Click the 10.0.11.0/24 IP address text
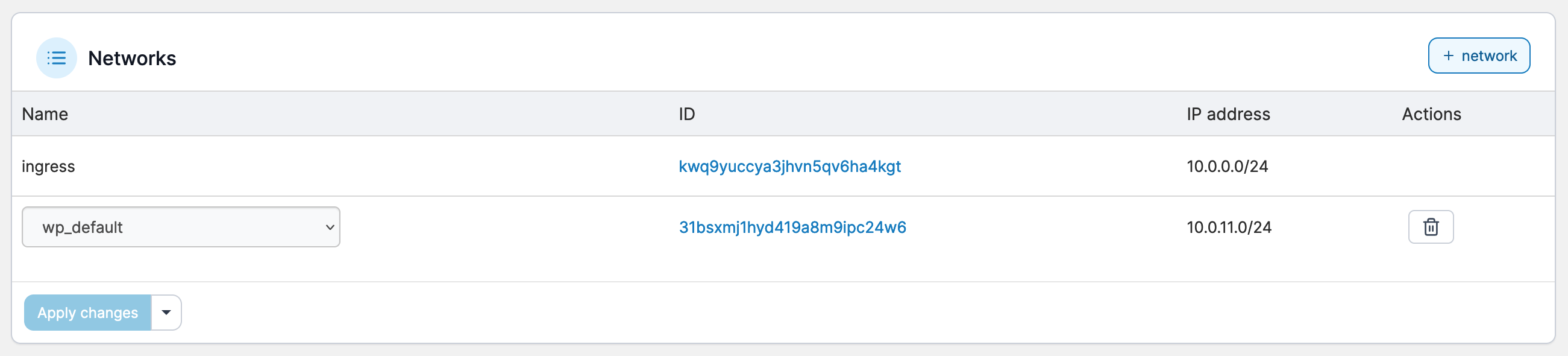Image resolution: width=1568 pixels, height=356 pixels. point(1228,227)
